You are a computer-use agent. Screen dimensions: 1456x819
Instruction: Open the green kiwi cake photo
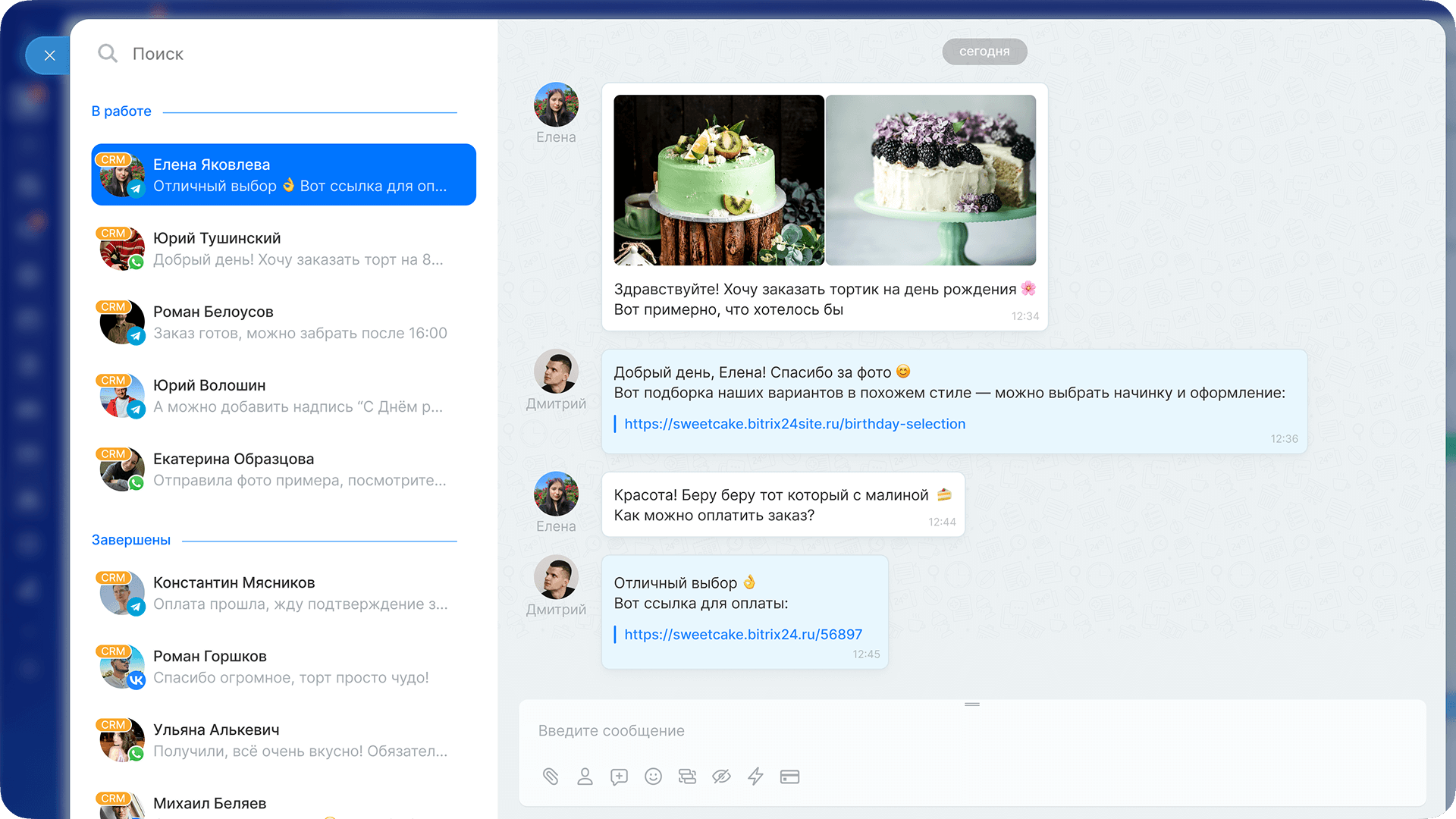718,180
